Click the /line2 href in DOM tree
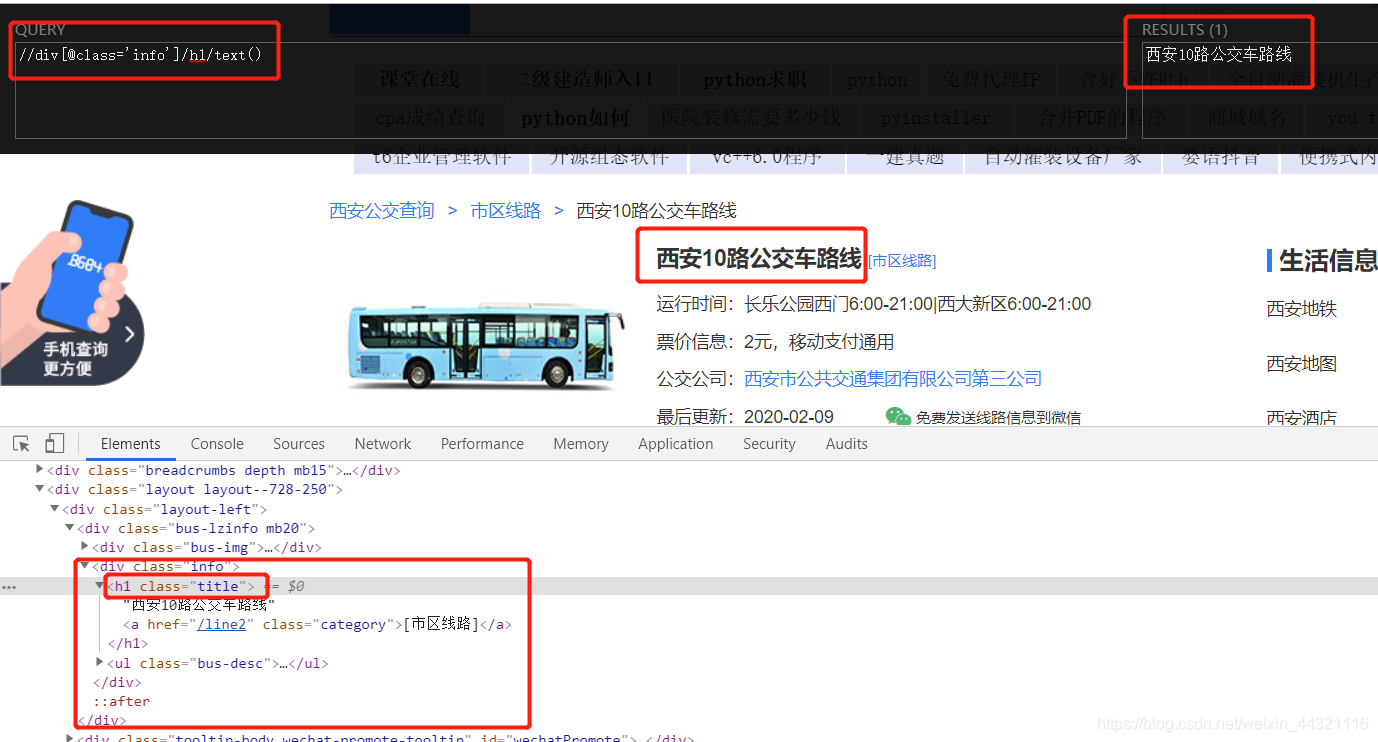This screenshot has width=1378, height=742. (x=221, y=624)
